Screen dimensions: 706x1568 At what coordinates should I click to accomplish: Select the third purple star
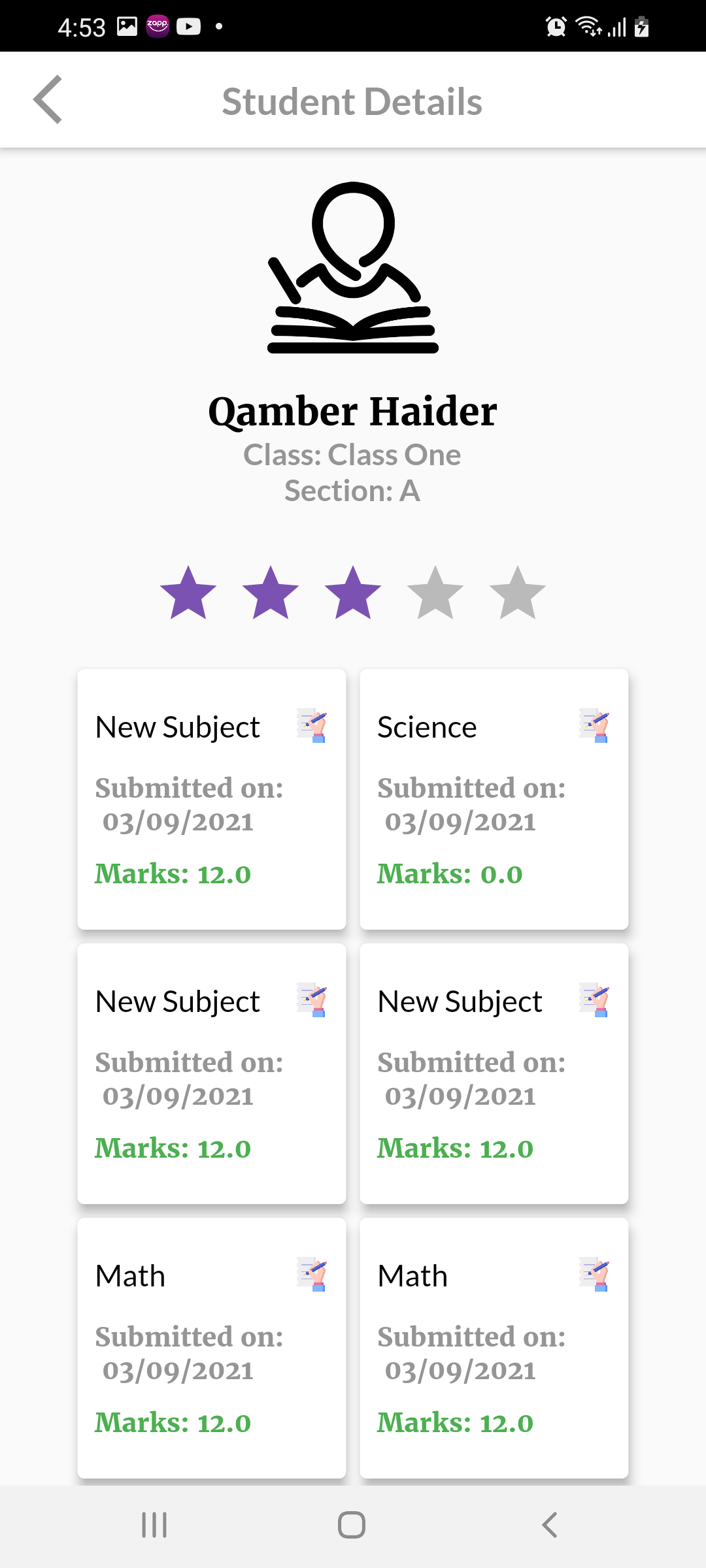pos(353,593)
